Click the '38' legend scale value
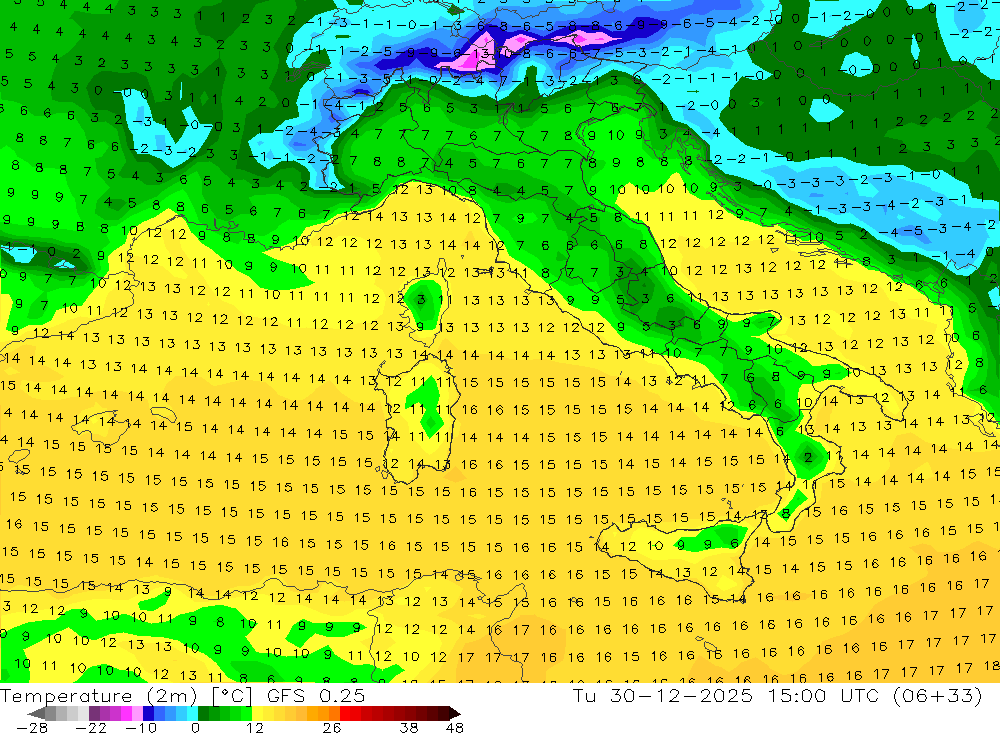 click(x=409, y=727)
